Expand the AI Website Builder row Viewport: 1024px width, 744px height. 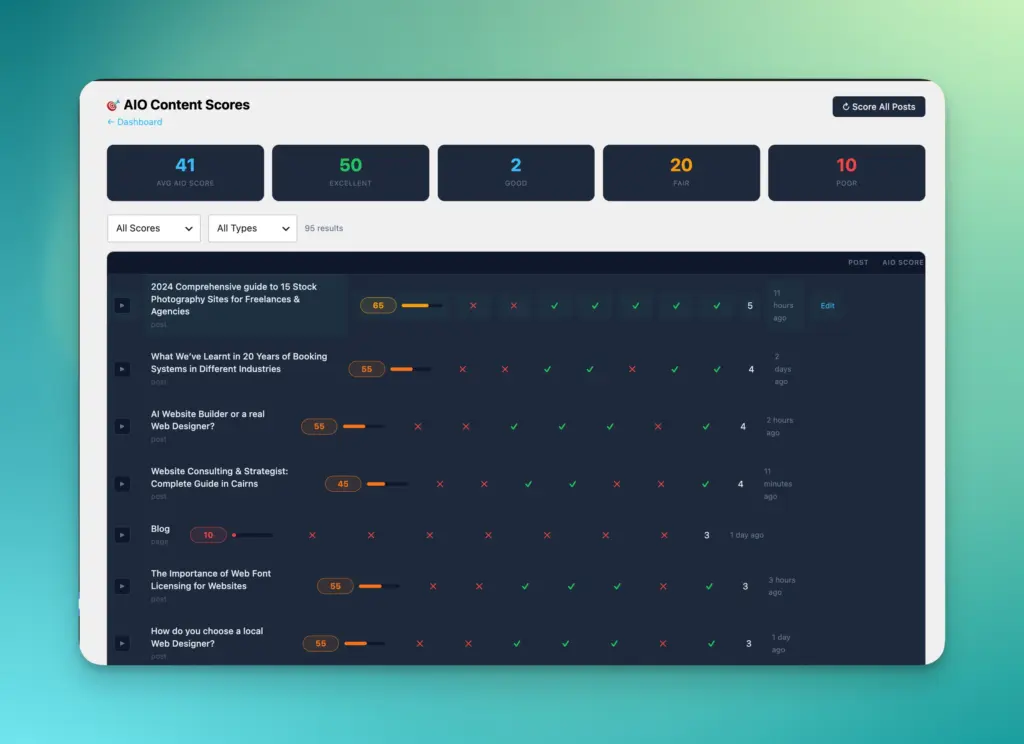coord(122,427)
